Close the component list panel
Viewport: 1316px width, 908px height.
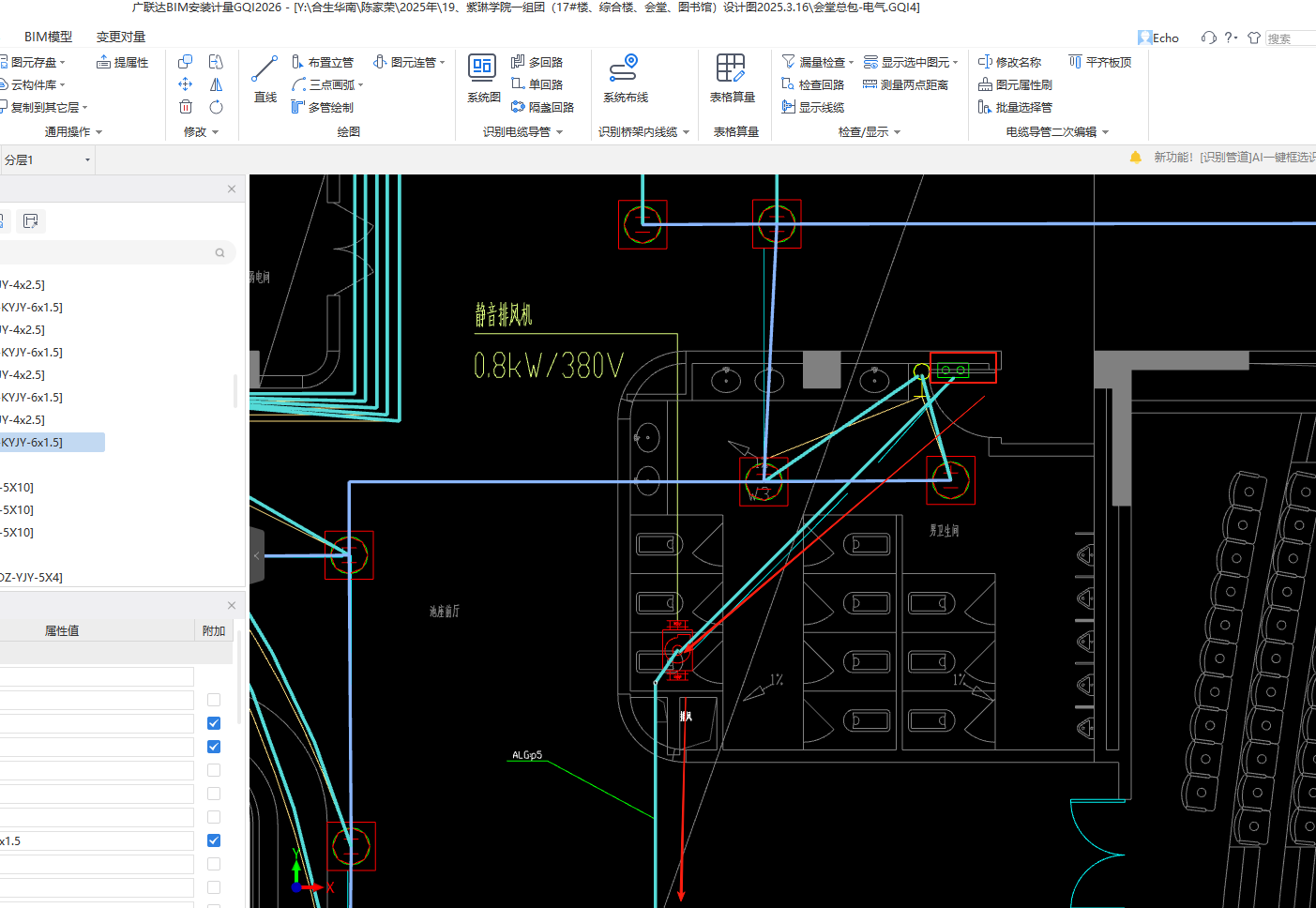pos(232,189)
